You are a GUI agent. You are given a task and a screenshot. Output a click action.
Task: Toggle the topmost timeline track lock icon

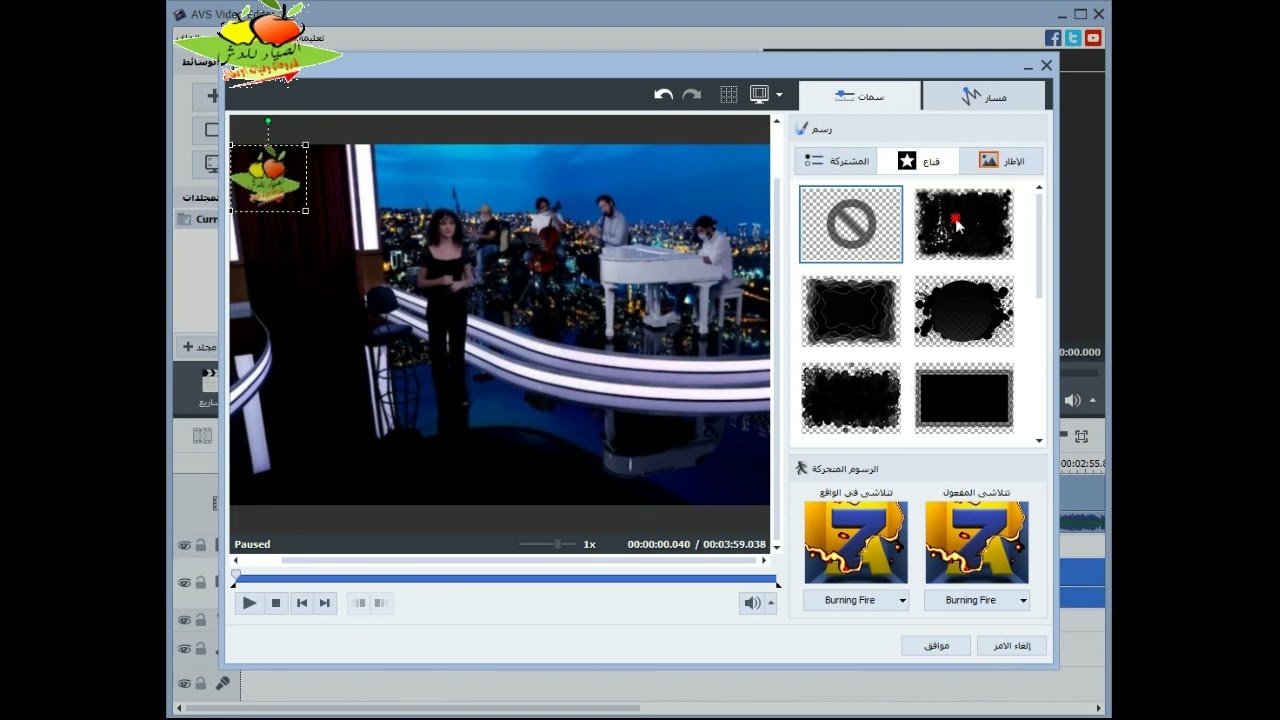click(200, 545)
